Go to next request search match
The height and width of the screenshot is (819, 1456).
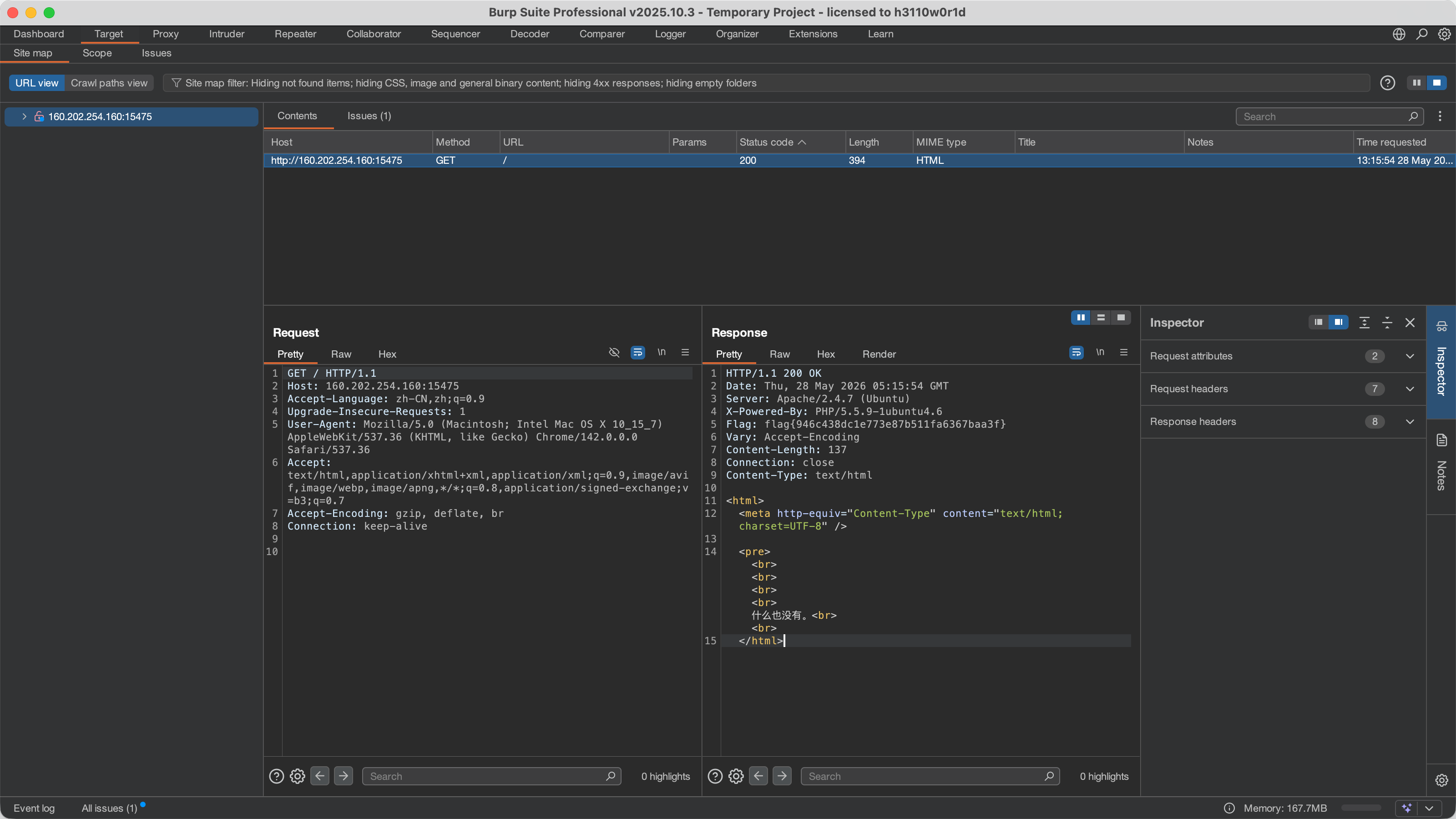pyautogui.click(x=343, y=776)
